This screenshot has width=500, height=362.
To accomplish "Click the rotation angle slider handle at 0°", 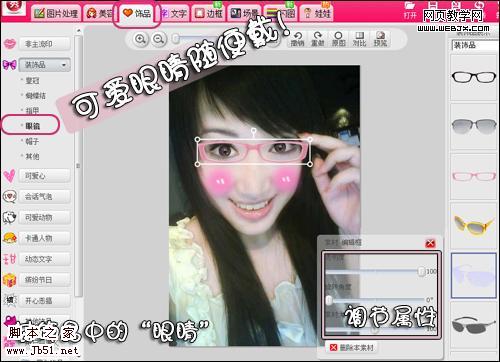I will click(329, 300).
